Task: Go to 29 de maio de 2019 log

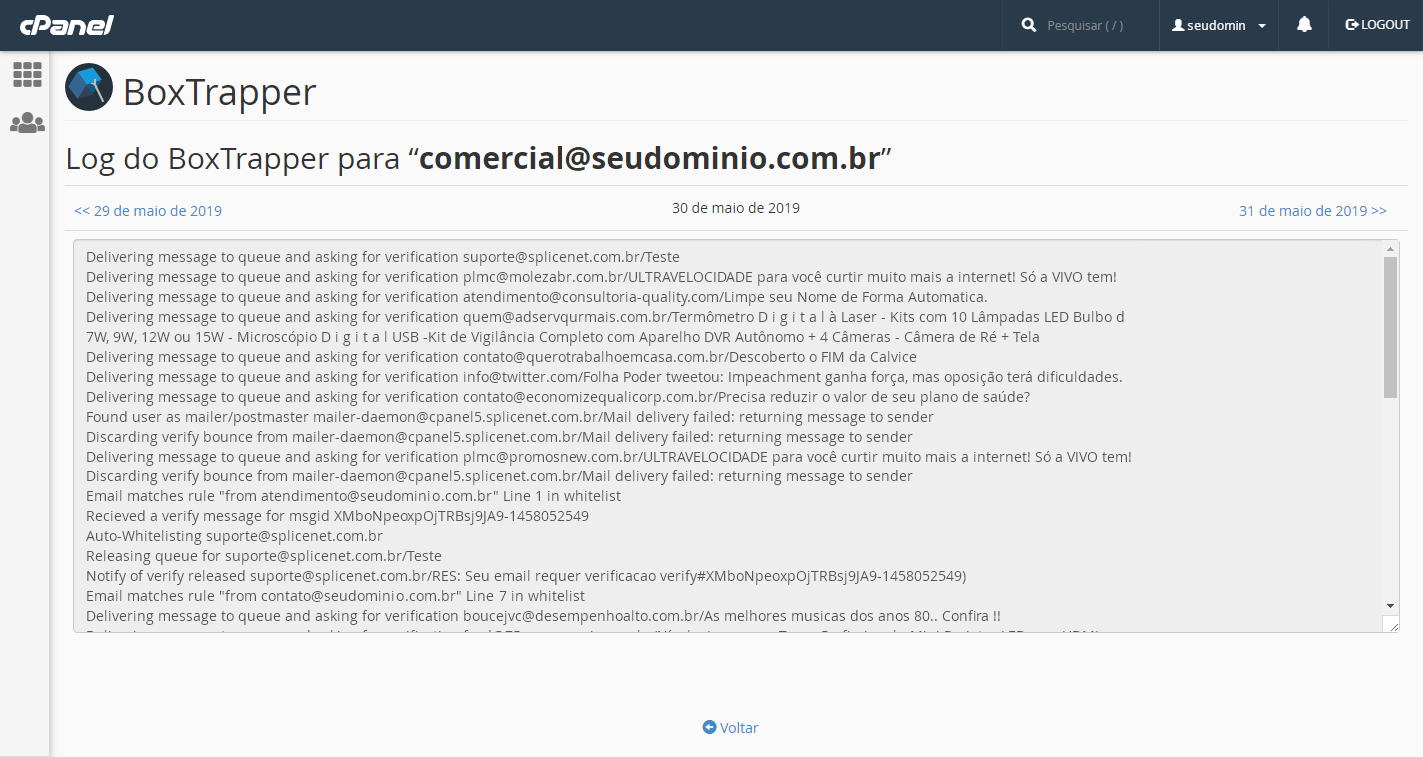Action: point(148,211)
